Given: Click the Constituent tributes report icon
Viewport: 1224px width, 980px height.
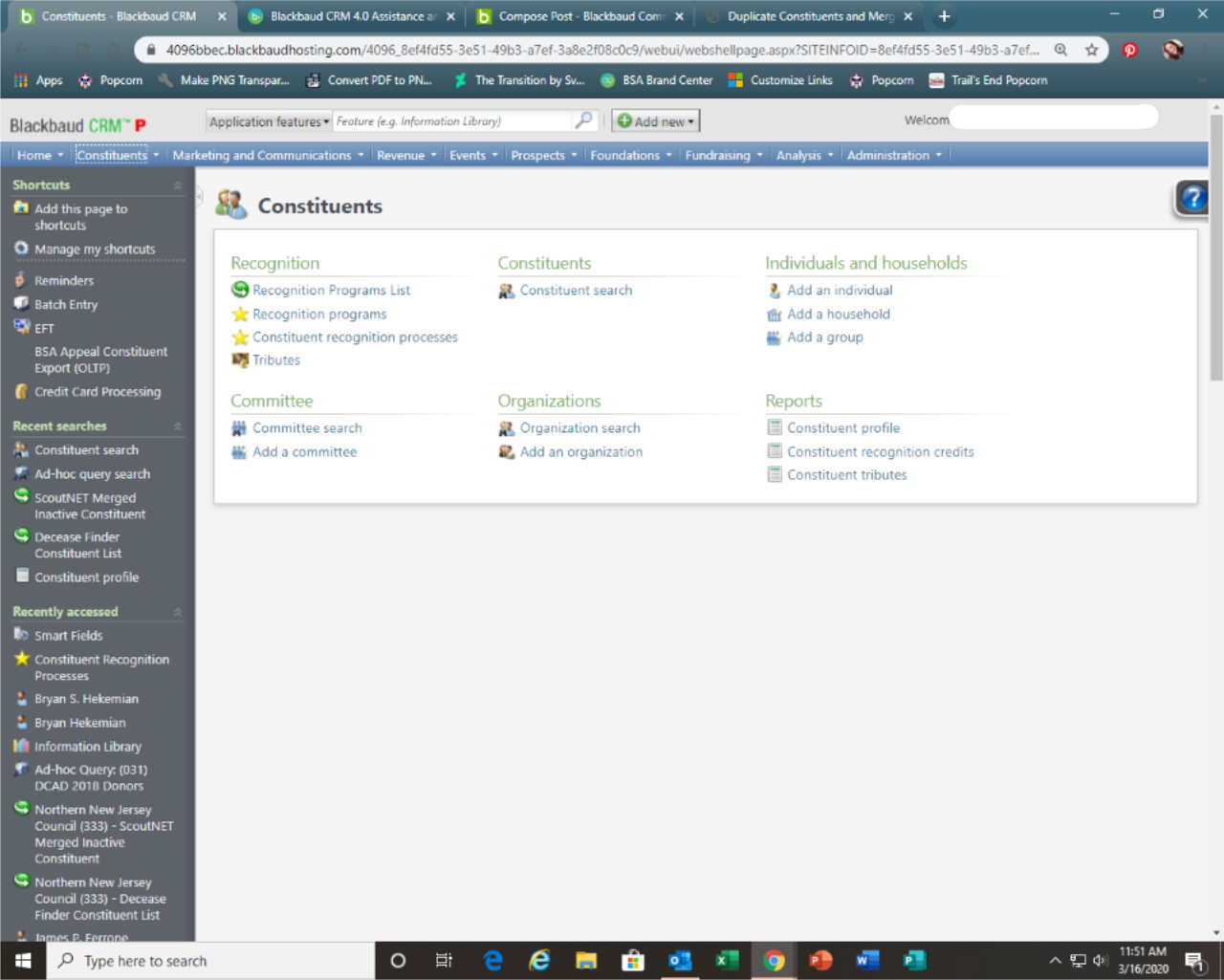Looking at the screenshot, I should [775, 474].
